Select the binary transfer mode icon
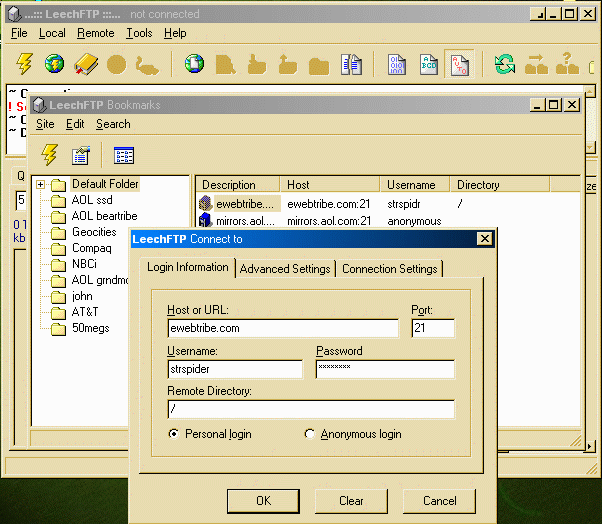 coord(397,66)
